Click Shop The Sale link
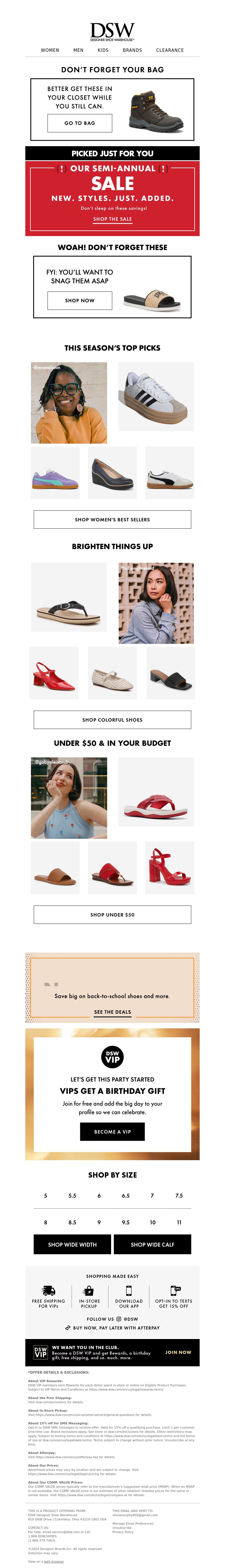The width and height of the screenshot is (225, 1568). [112, 219]
